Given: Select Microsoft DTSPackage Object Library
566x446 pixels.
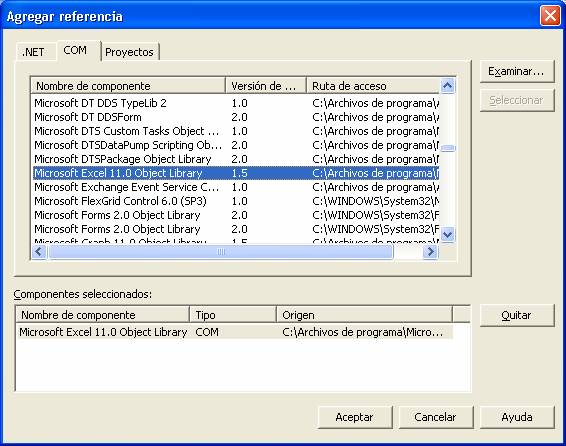Looking at the screenshot, I should [236, 159].
